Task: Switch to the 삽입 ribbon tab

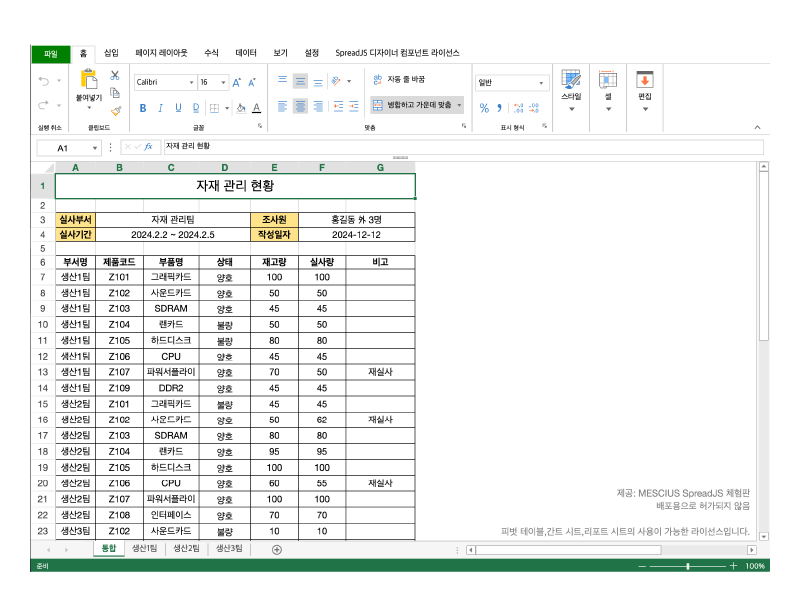Action: [111, 53]
